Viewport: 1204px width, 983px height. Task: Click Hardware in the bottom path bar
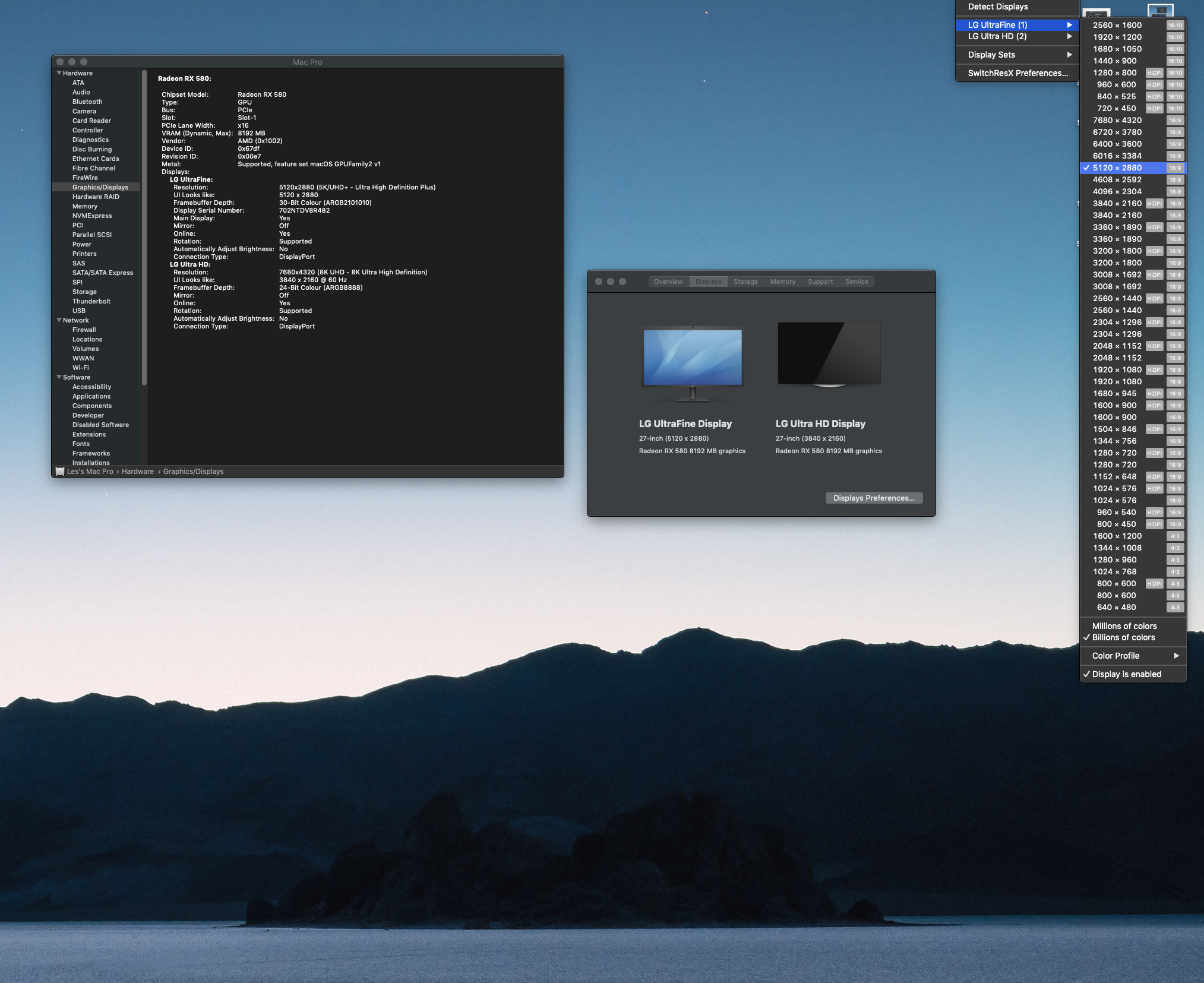coord(138,472)
